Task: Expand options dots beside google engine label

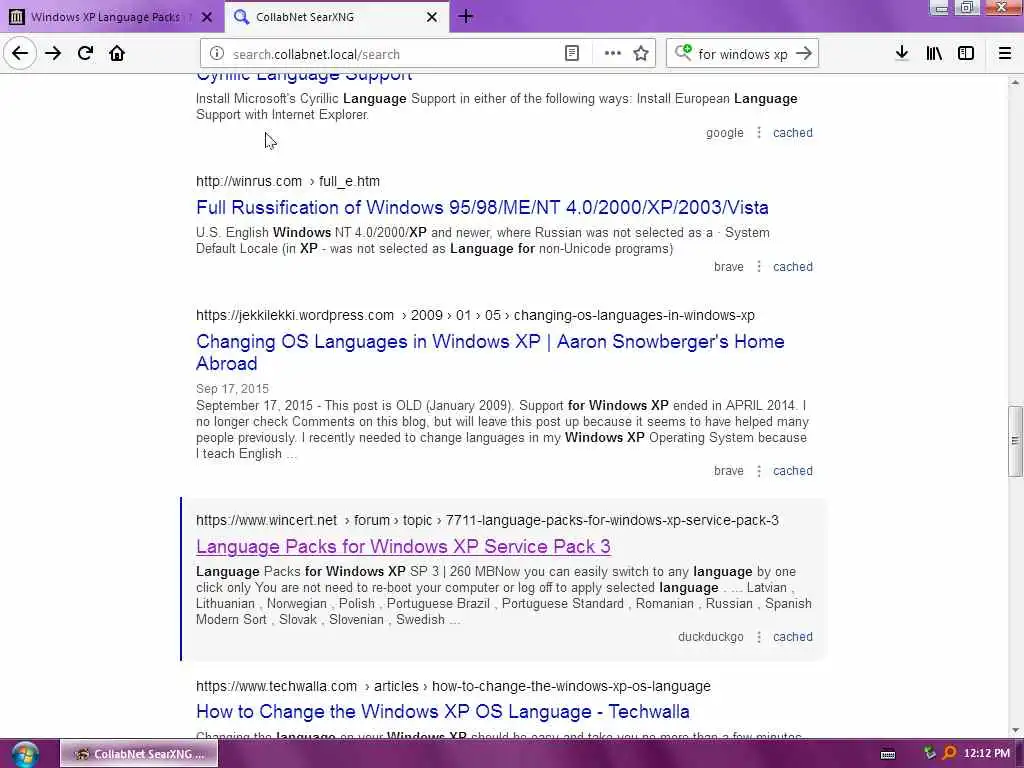Action: 758,133
